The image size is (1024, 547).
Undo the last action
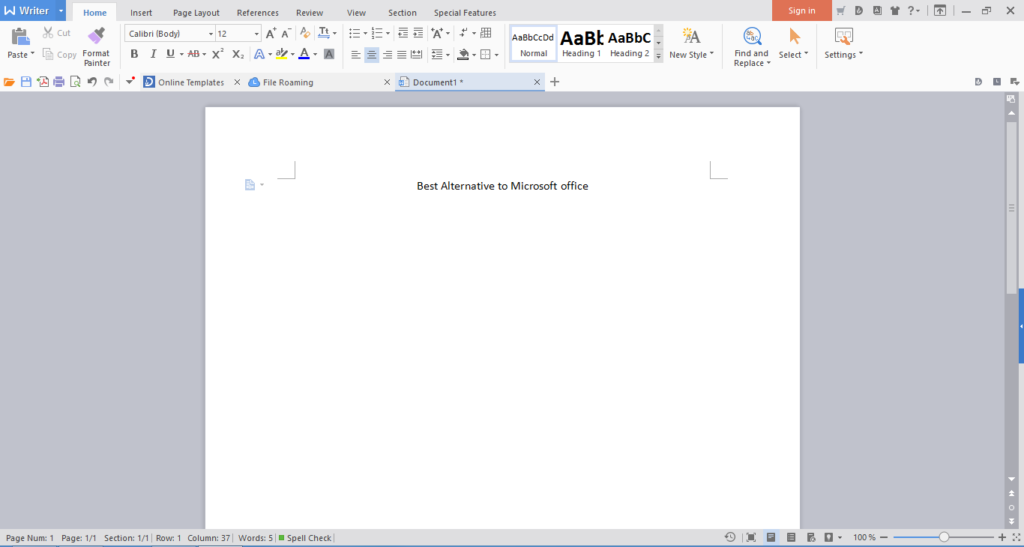pyautogui.click(x=92, y=82)
